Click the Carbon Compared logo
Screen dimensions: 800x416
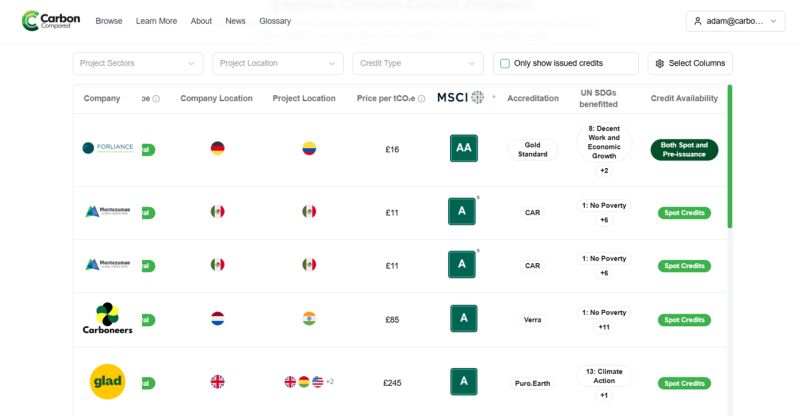pyautogui.click(x=51, y=20)
